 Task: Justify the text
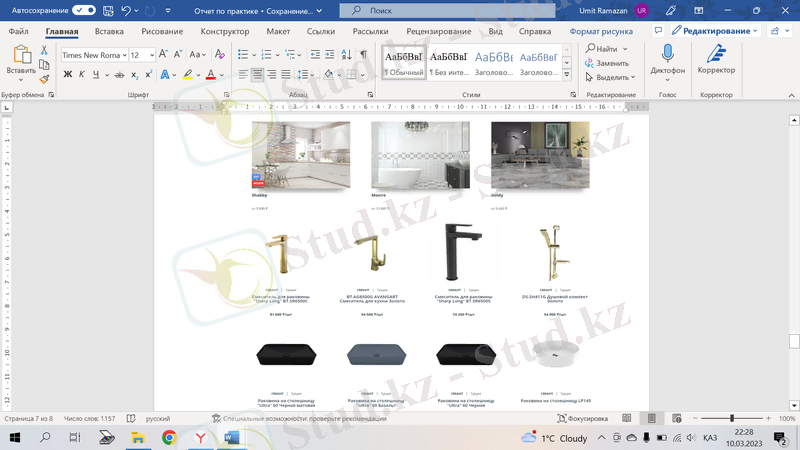coord(286,75)
